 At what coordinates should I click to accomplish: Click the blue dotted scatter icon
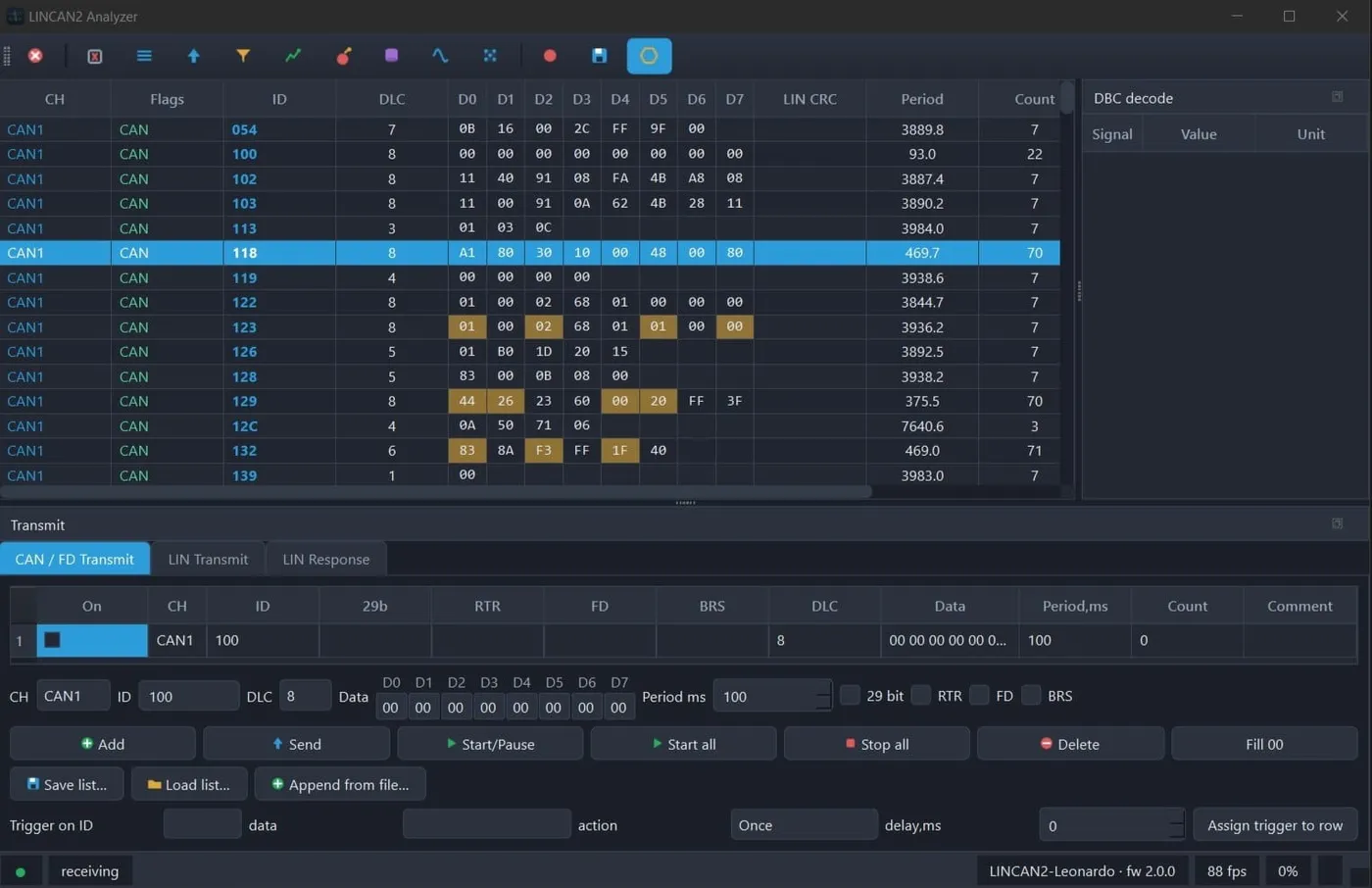coord(490,56)
